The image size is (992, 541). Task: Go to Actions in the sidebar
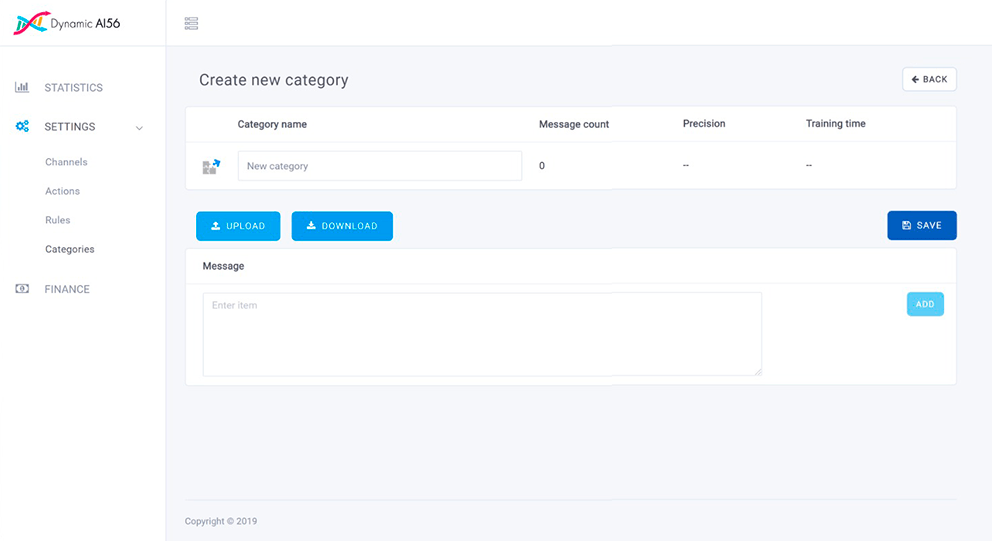tap(62, 191)
